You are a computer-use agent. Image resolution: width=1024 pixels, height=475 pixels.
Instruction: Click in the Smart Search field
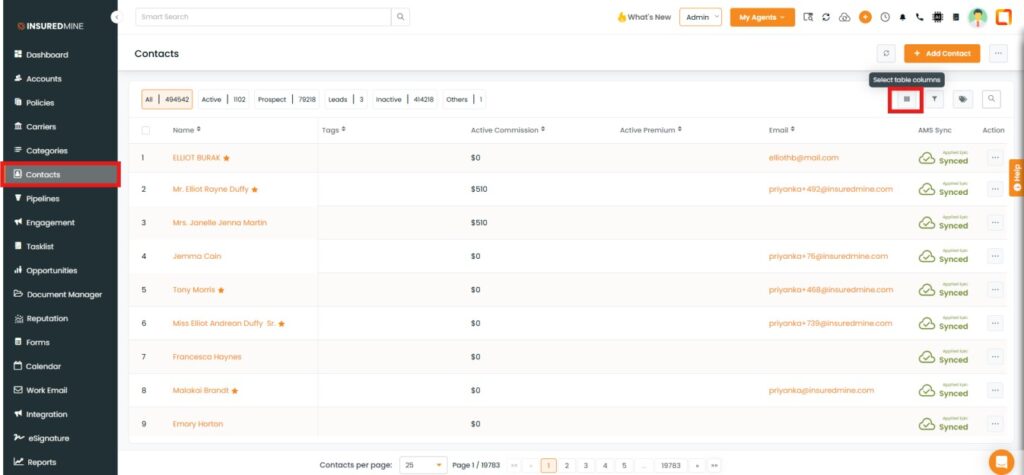(x=262, y=17)
